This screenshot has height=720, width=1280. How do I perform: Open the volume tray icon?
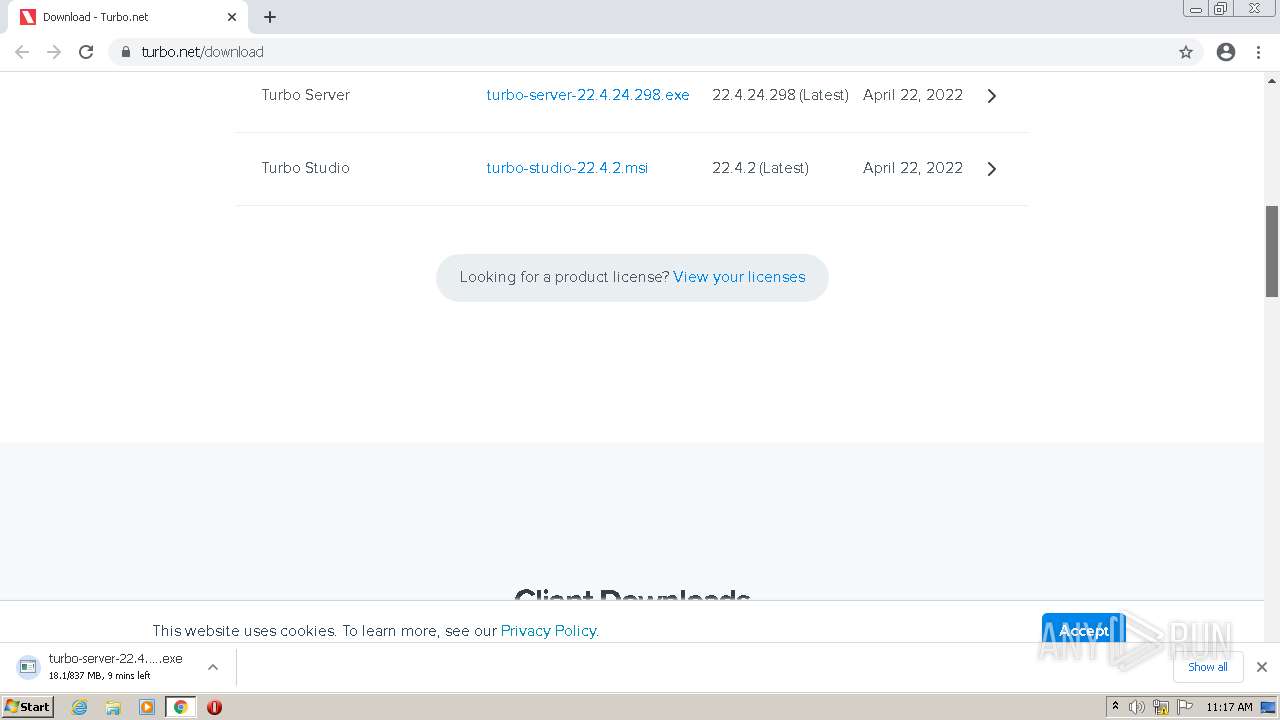(x=1137, y=707)
